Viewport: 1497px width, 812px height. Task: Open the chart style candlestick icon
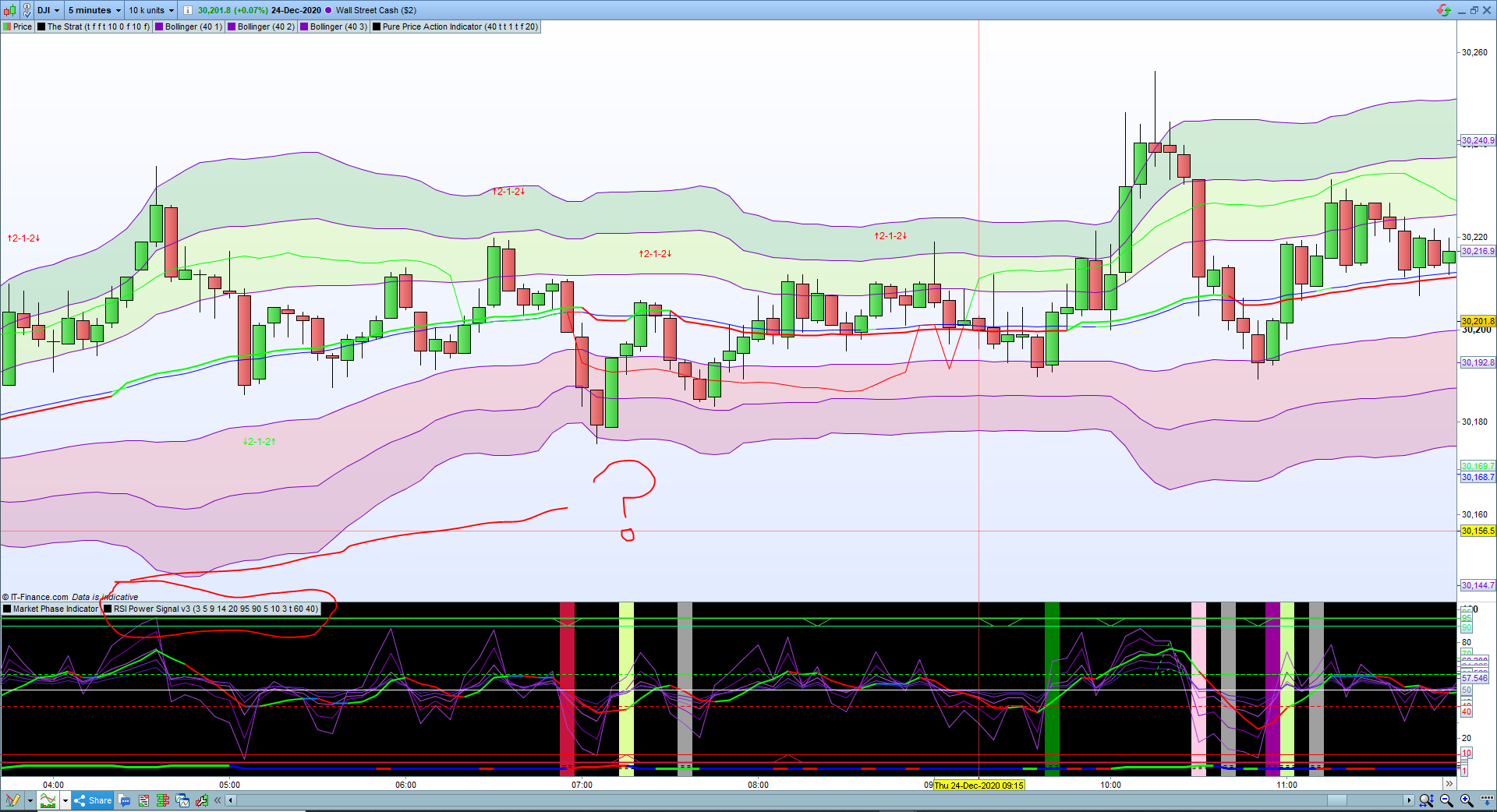(10, 10)
